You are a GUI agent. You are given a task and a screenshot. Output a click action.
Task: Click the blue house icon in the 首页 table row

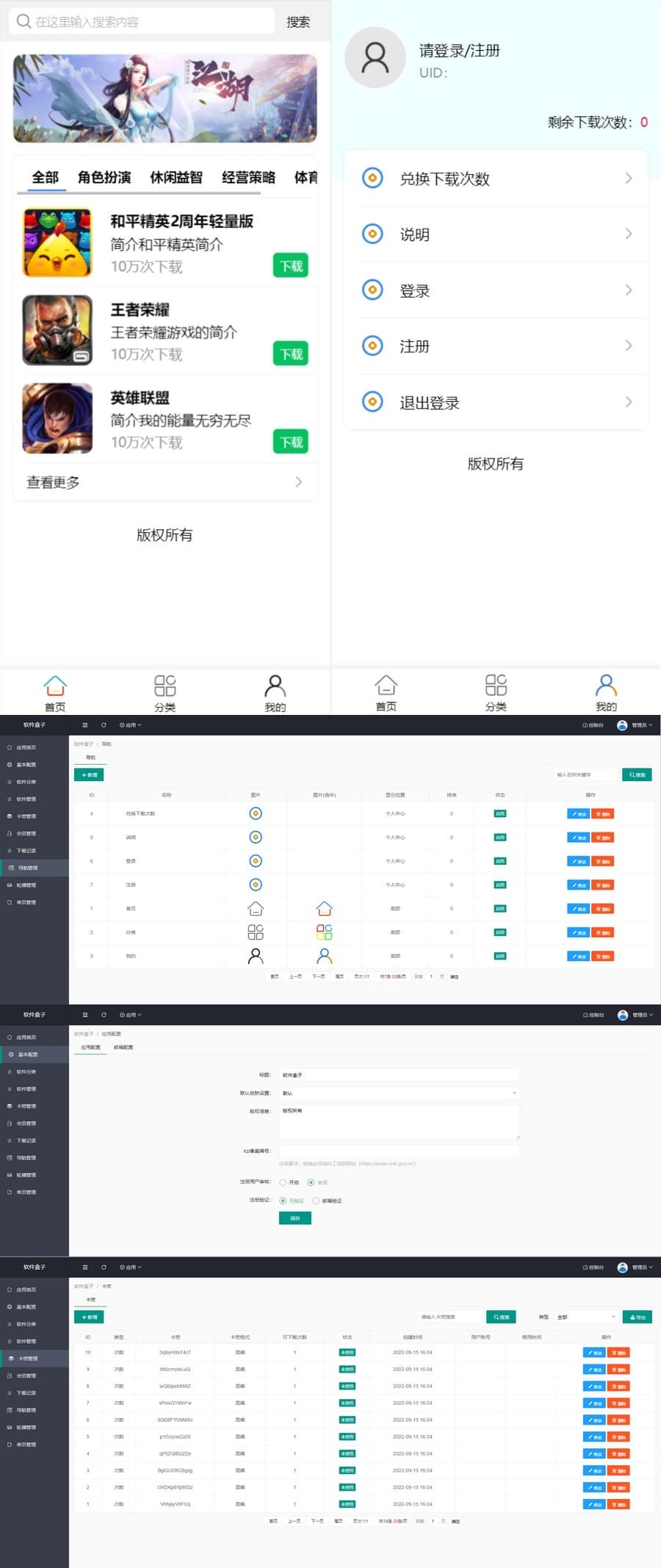324,908
